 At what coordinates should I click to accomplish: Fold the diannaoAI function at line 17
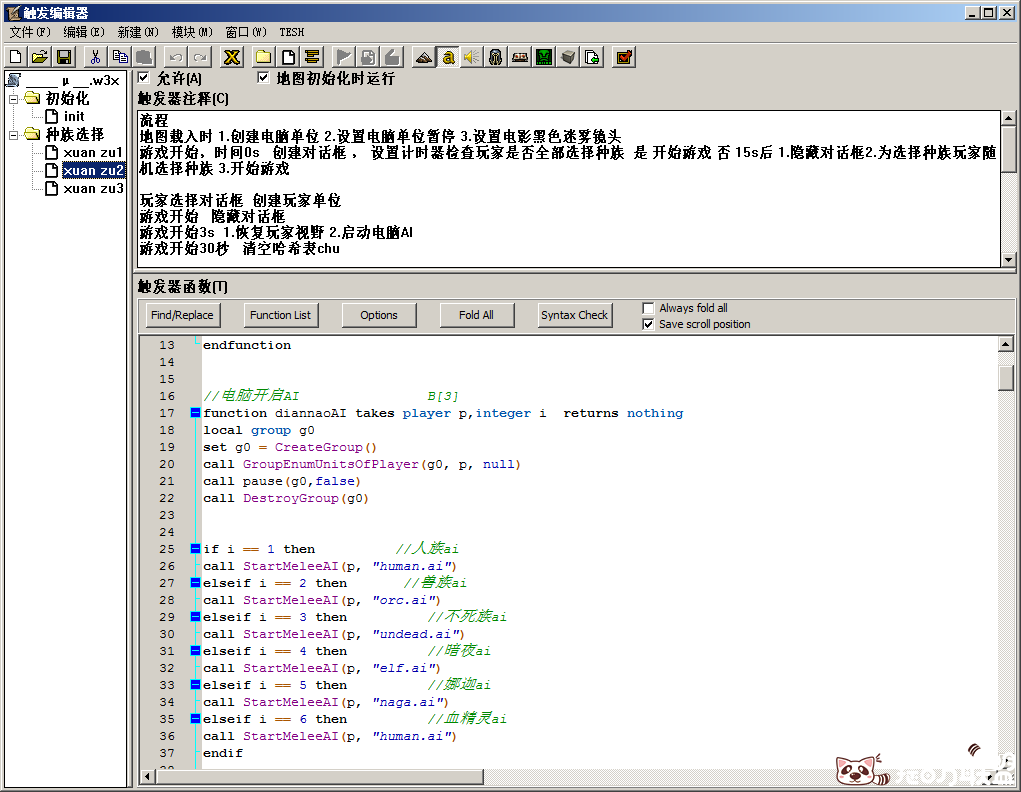pyautogui.click(x=195, y=413)
